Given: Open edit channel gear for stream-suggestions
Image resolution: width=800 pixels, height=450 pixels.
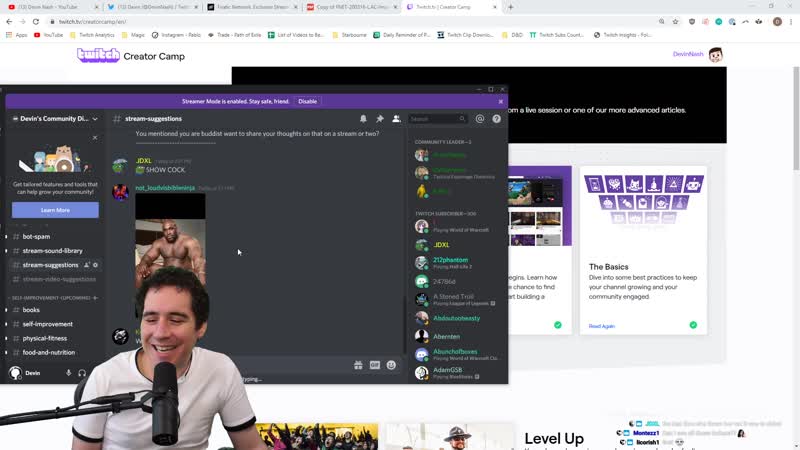Looking at the screenshot, I should [x=96, y=265].
